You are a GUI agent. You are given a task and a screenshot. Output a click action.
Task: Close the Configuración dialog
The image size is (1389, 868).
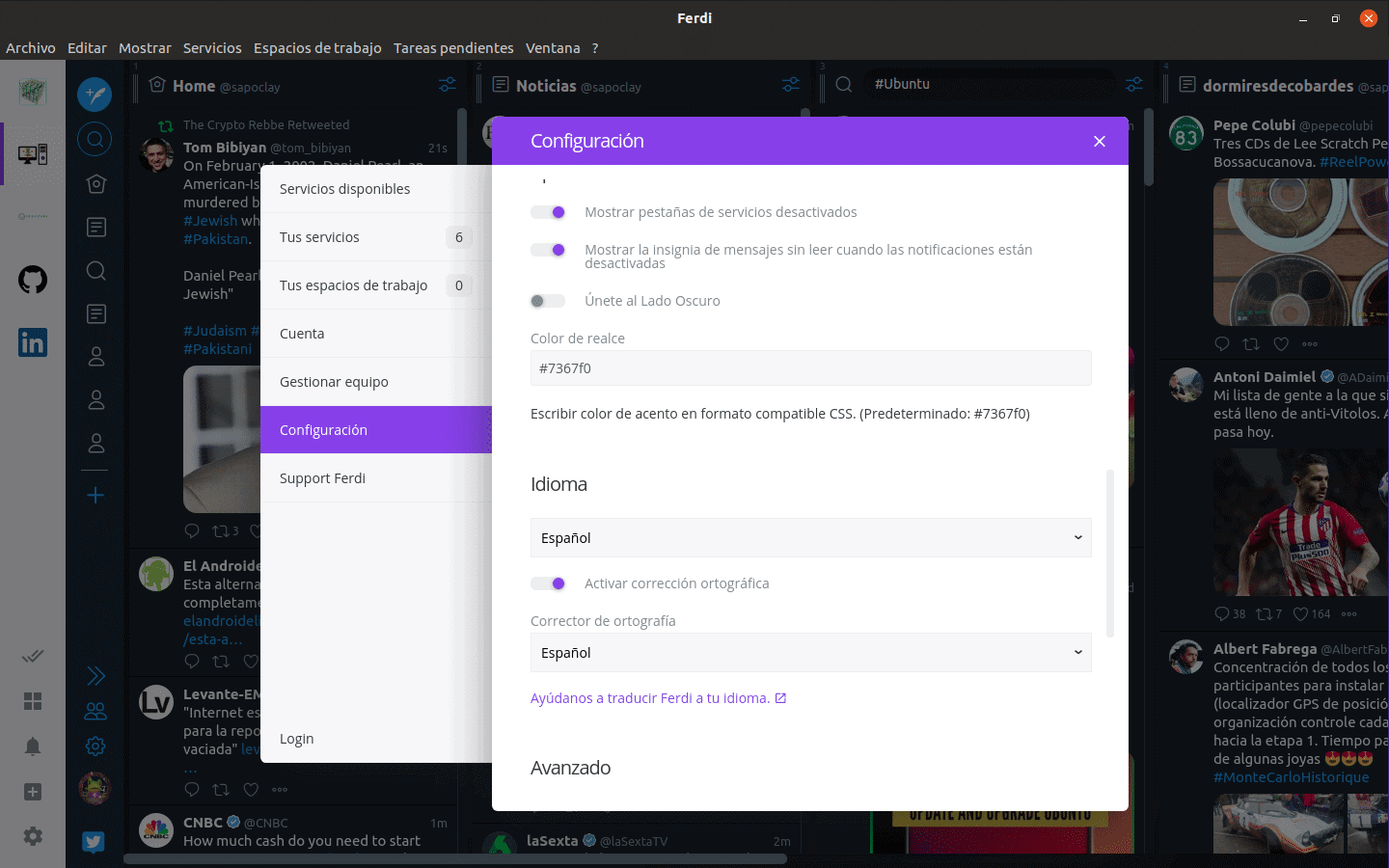[x=1099, y=142]
